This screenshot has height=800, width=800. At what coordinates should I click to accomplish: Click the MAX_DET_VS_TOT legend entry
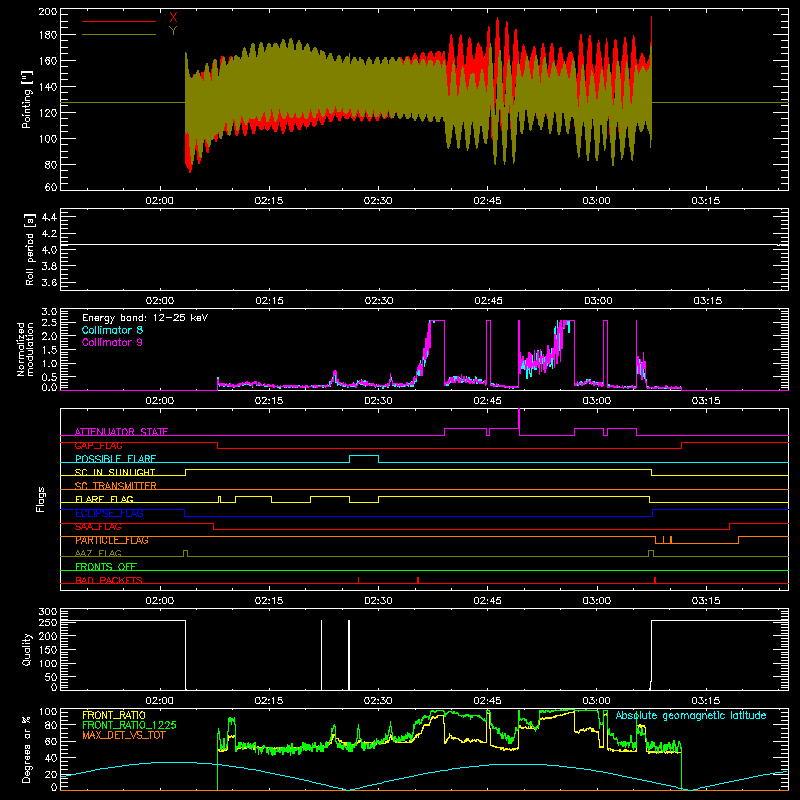tap(123, 735)
